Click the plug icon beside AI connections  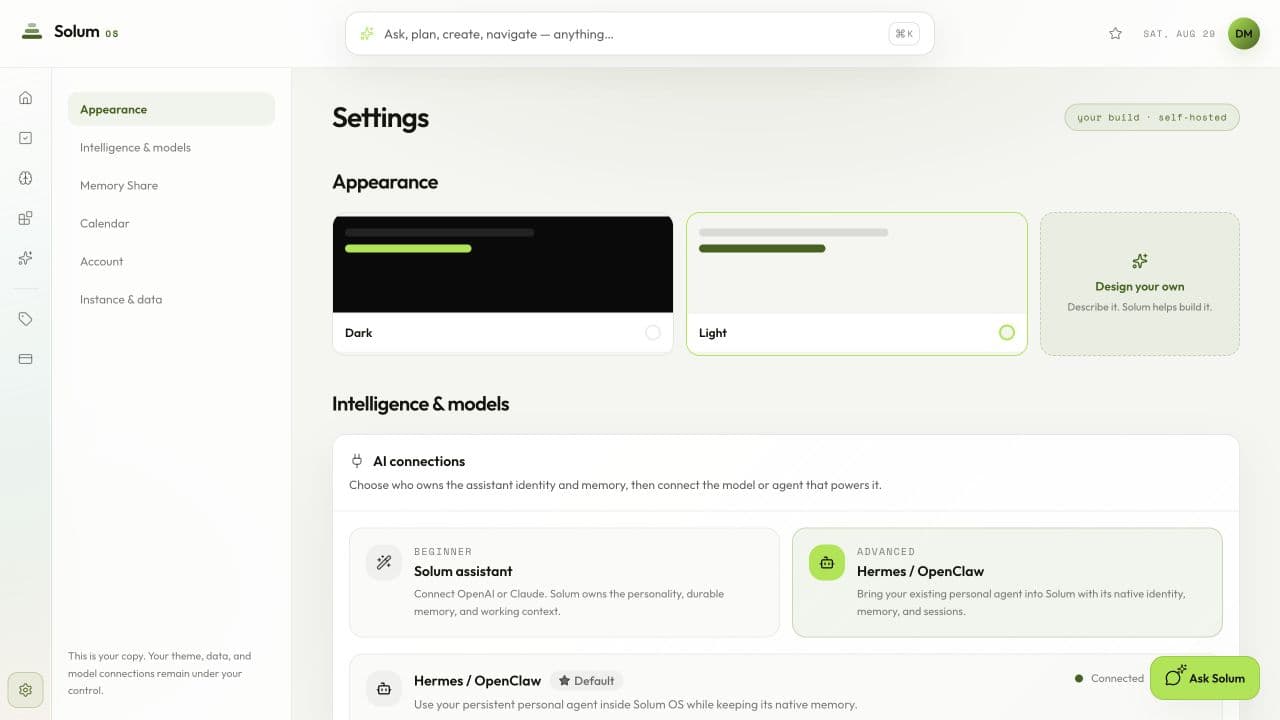357,461
